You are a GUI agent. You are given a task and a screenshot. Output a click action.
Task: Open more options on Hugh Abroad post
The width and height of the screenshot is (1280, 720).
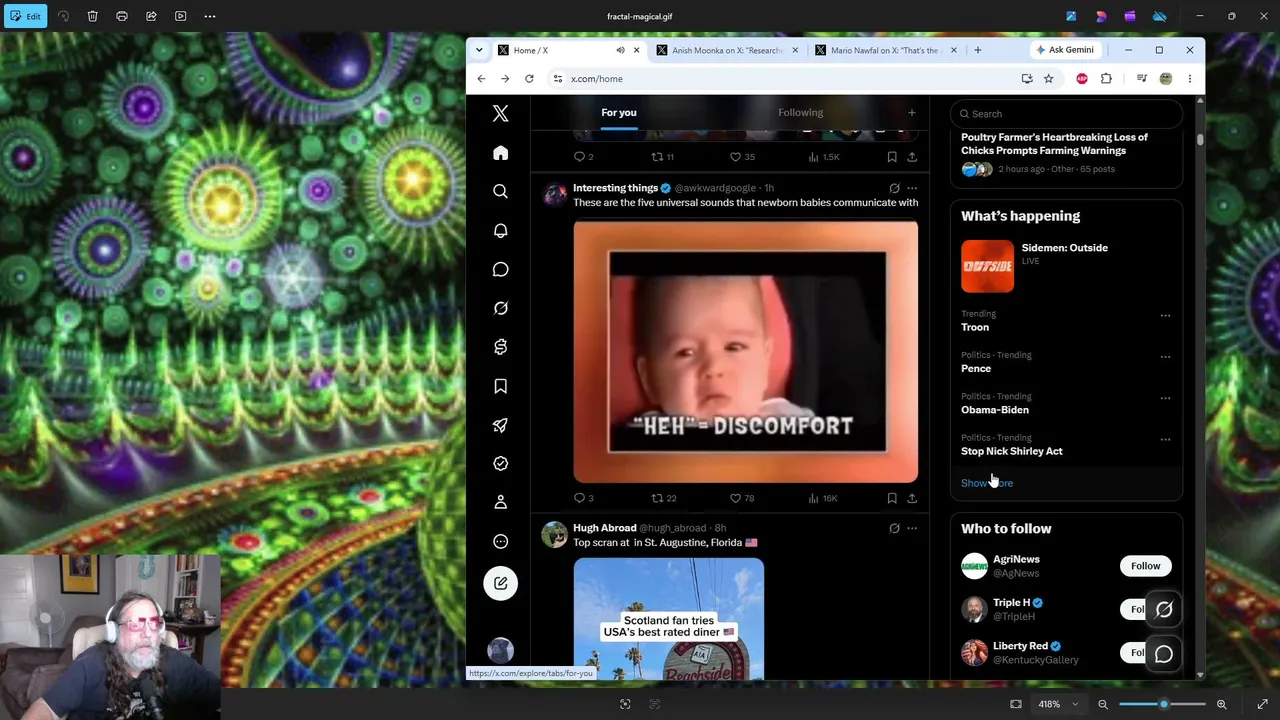click(911, 528)
